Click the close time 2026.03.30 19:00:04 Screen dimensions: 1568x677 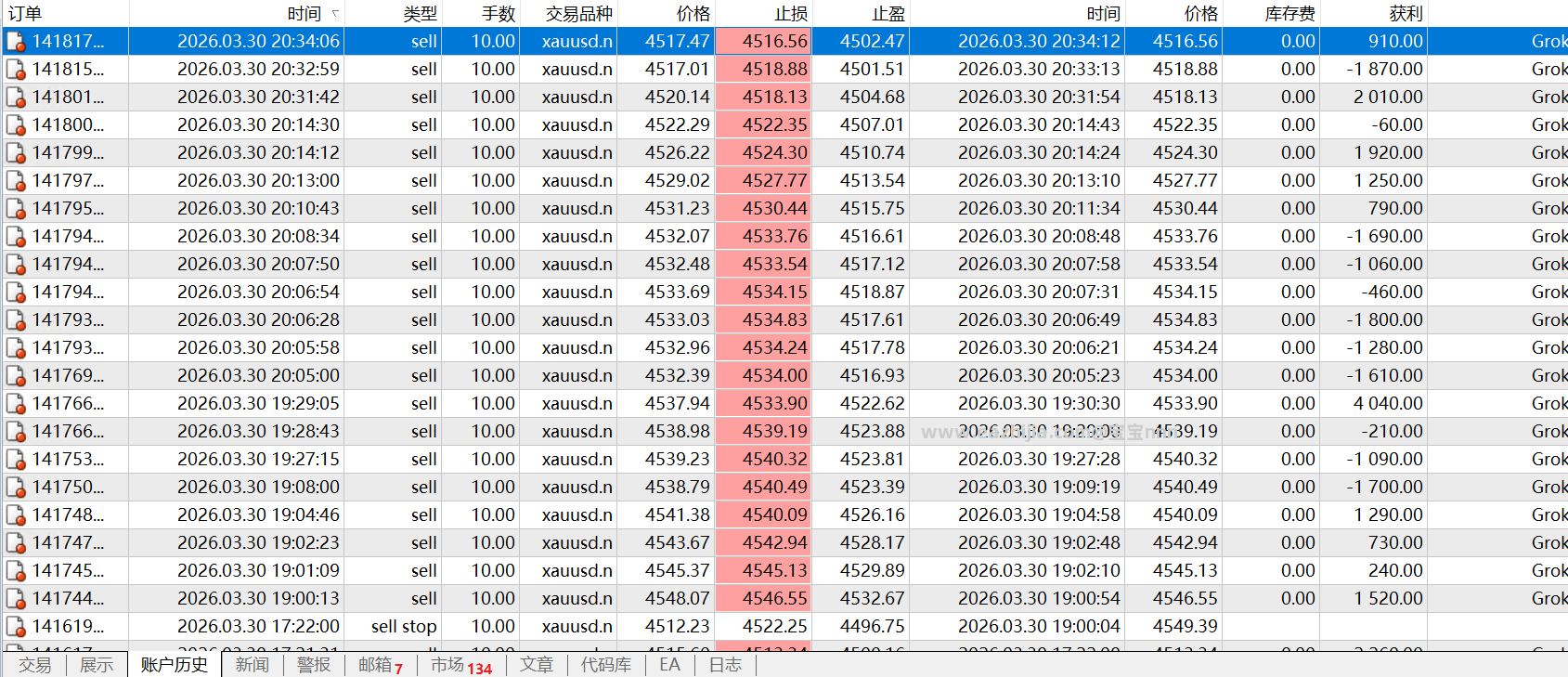tap(1039, 627)
